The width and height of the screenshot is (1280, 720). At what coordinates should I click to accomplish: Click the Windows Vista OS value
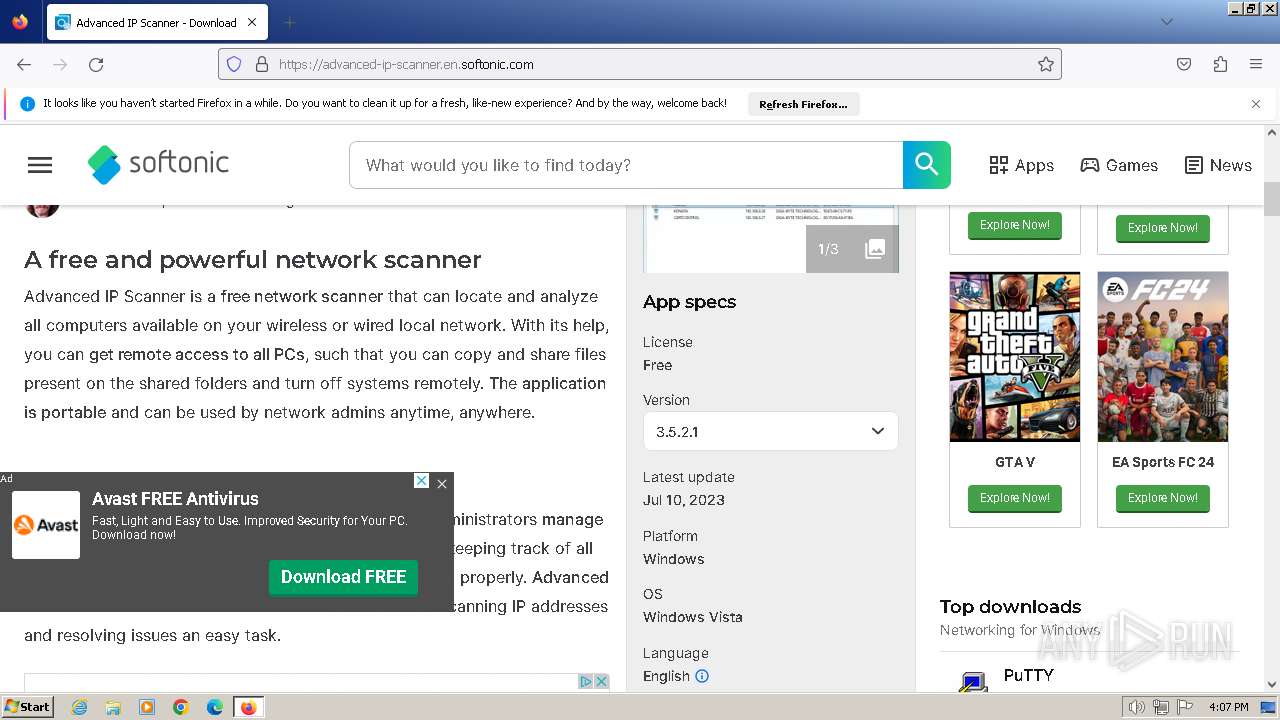[693, 617]
